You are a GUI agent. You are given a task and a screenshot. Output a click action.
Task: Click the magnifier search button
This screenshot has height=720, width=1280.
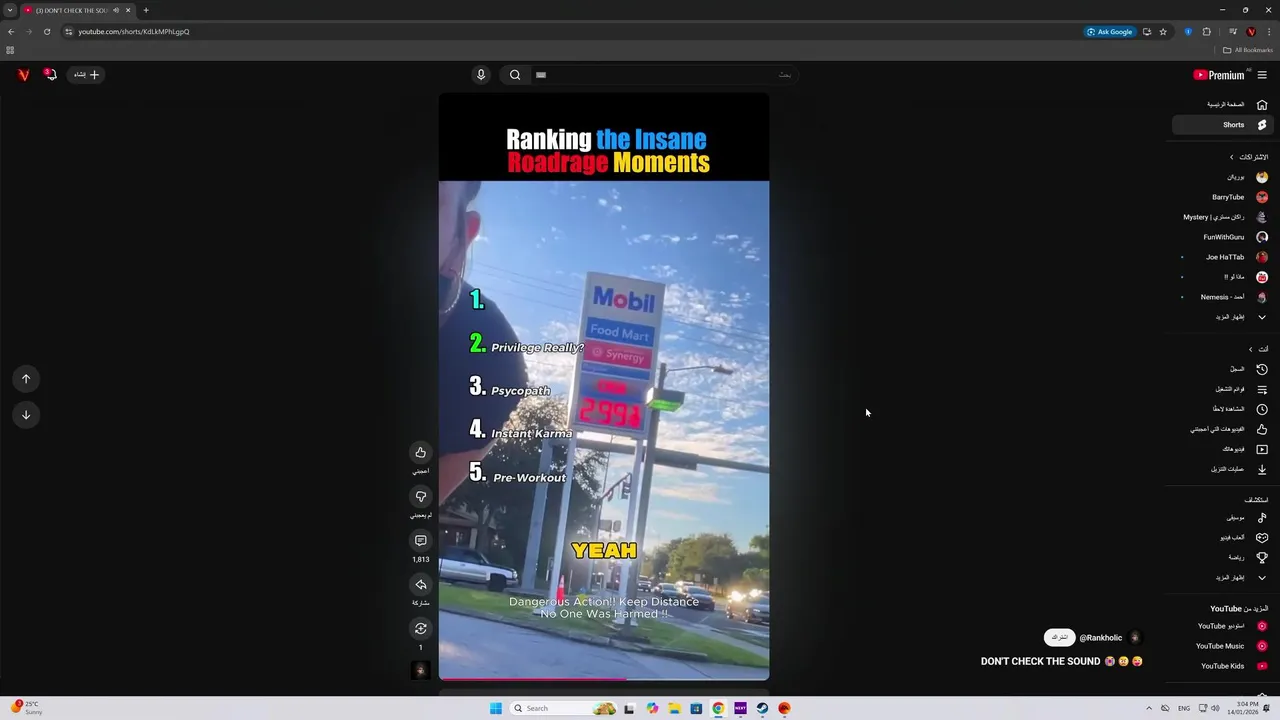pos(515,74)
